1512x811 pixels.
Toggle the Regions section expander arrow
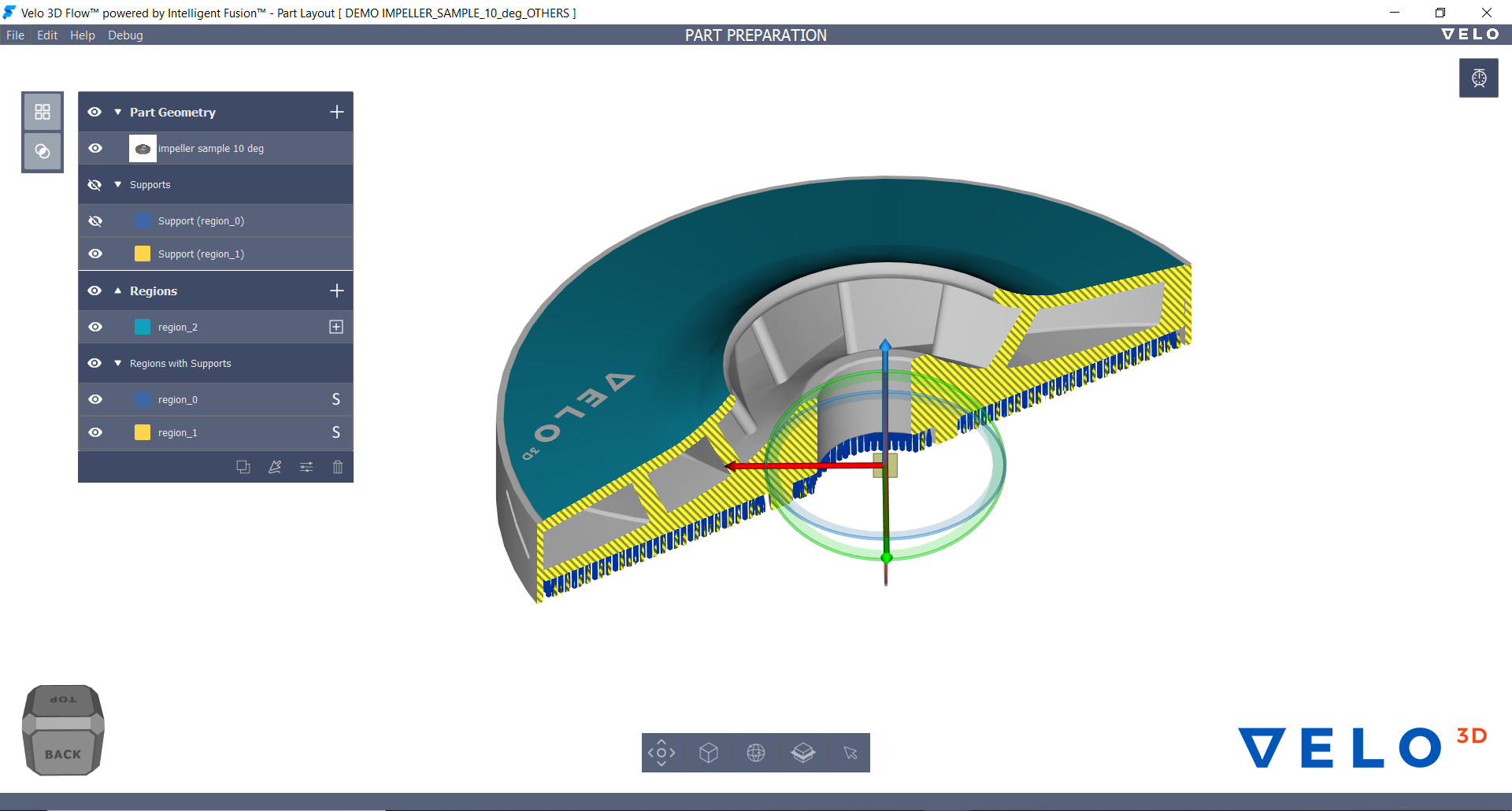118,291
